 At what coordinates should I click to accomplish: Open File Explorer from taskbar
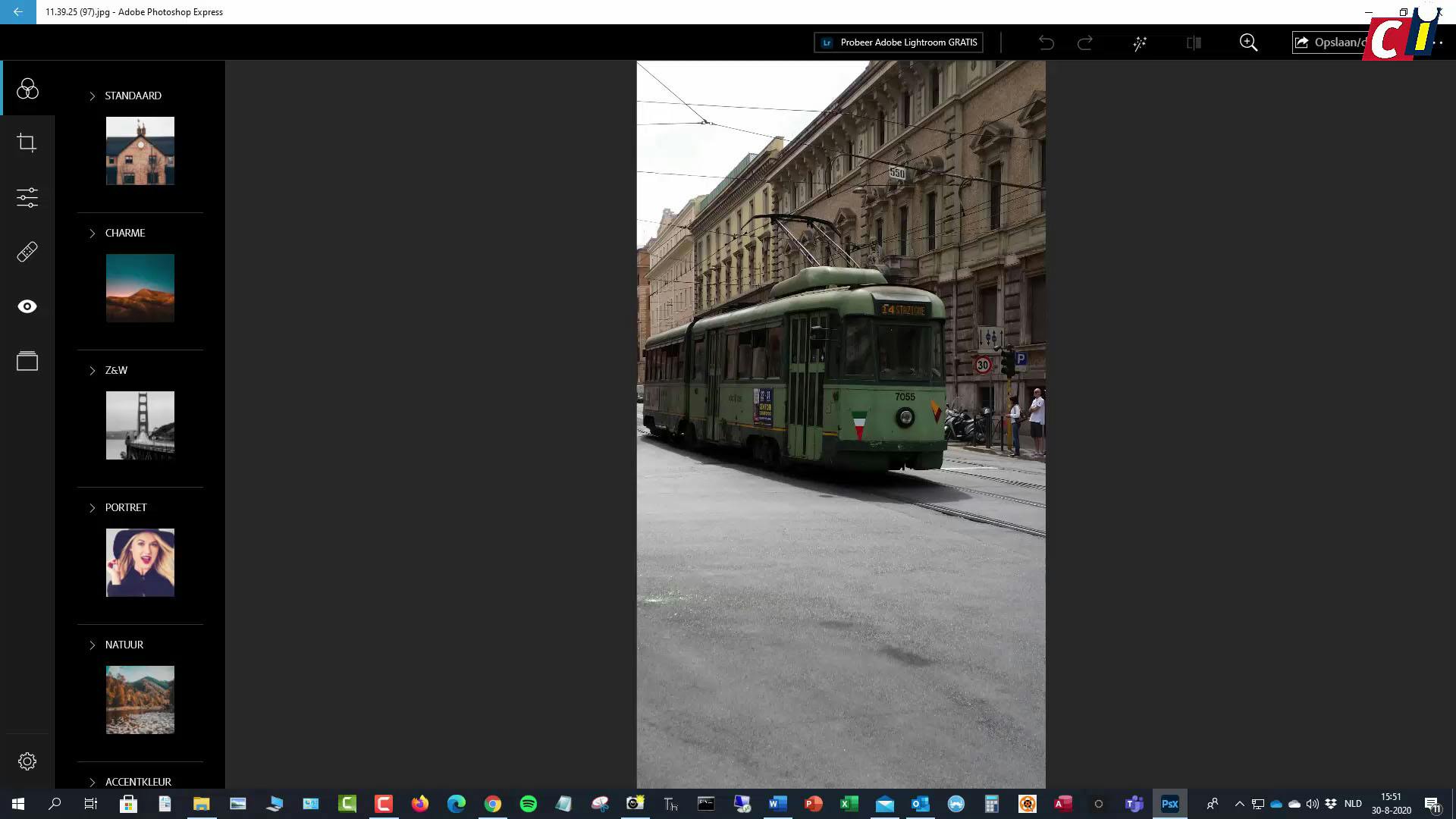pos(201,804)
